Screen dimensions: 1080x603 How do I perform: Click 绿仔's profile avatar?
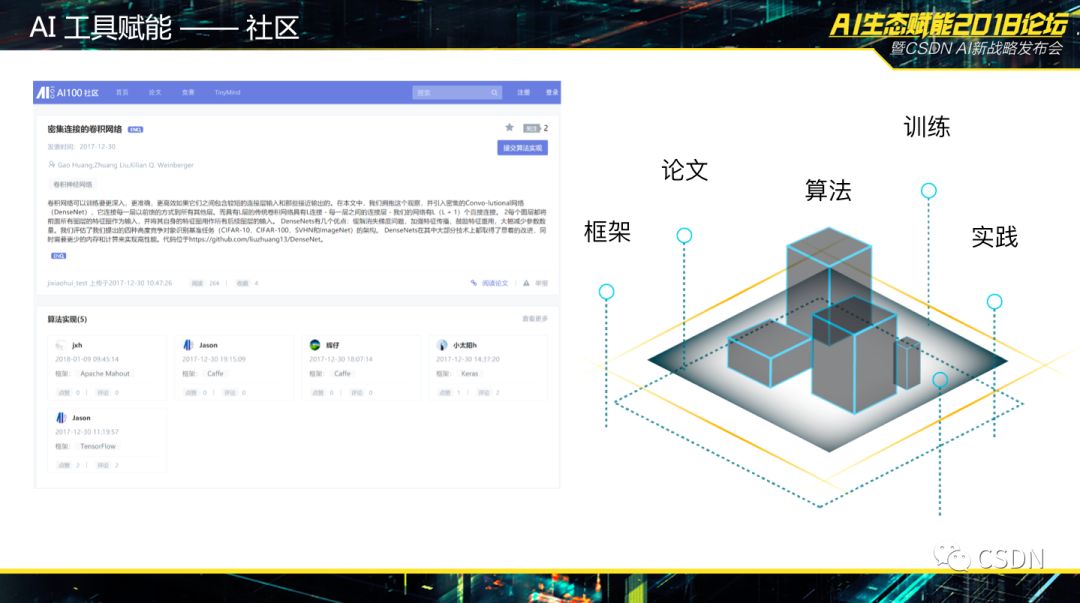point(314,344)
